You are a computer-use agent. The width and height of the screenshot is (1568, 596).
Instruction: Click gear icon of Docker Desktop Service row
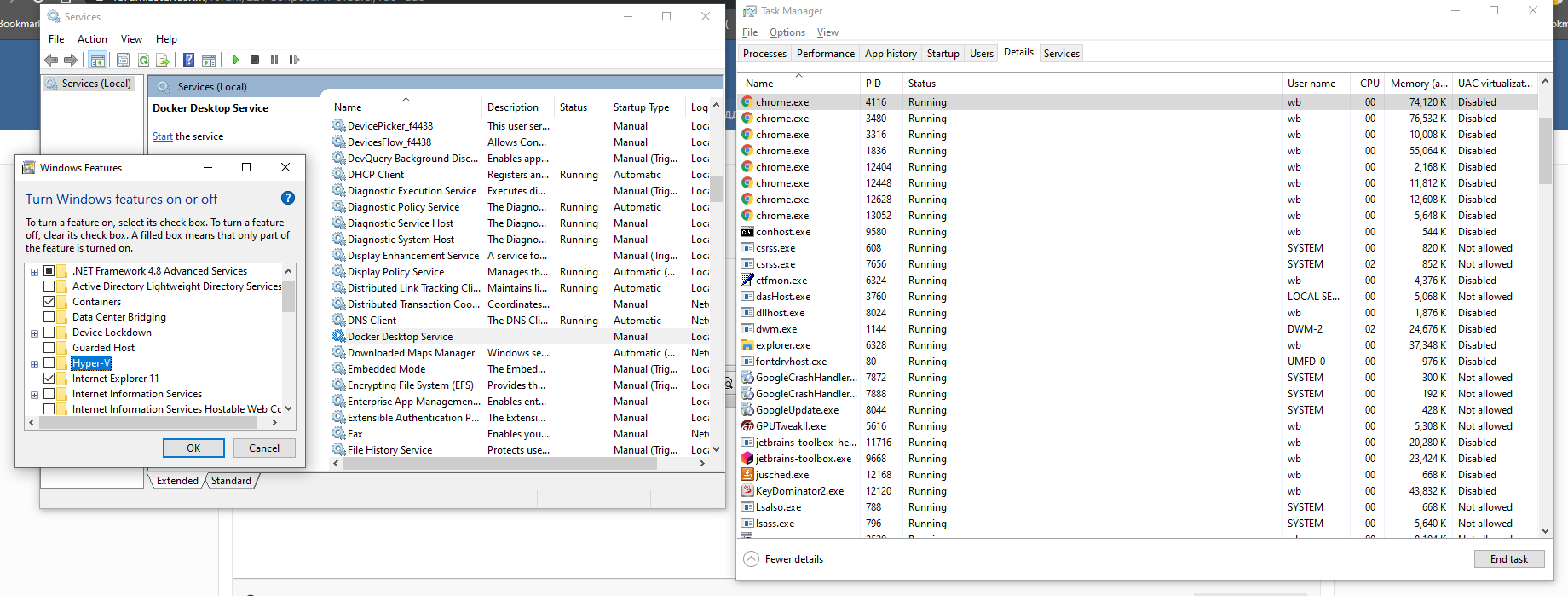(339, 336)
